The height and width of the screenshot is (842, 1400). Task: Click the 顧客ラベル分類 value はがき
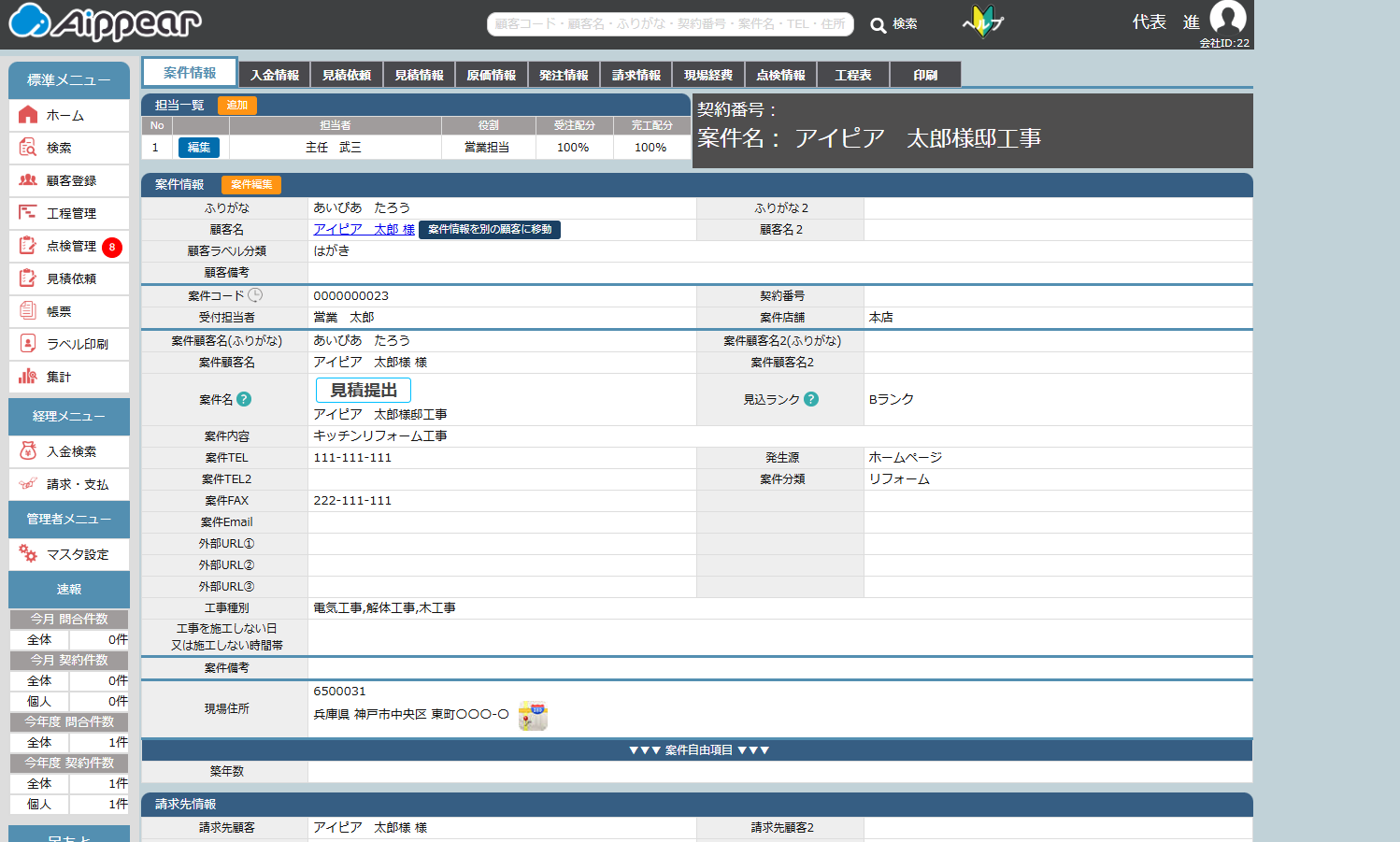coord(332,251)
